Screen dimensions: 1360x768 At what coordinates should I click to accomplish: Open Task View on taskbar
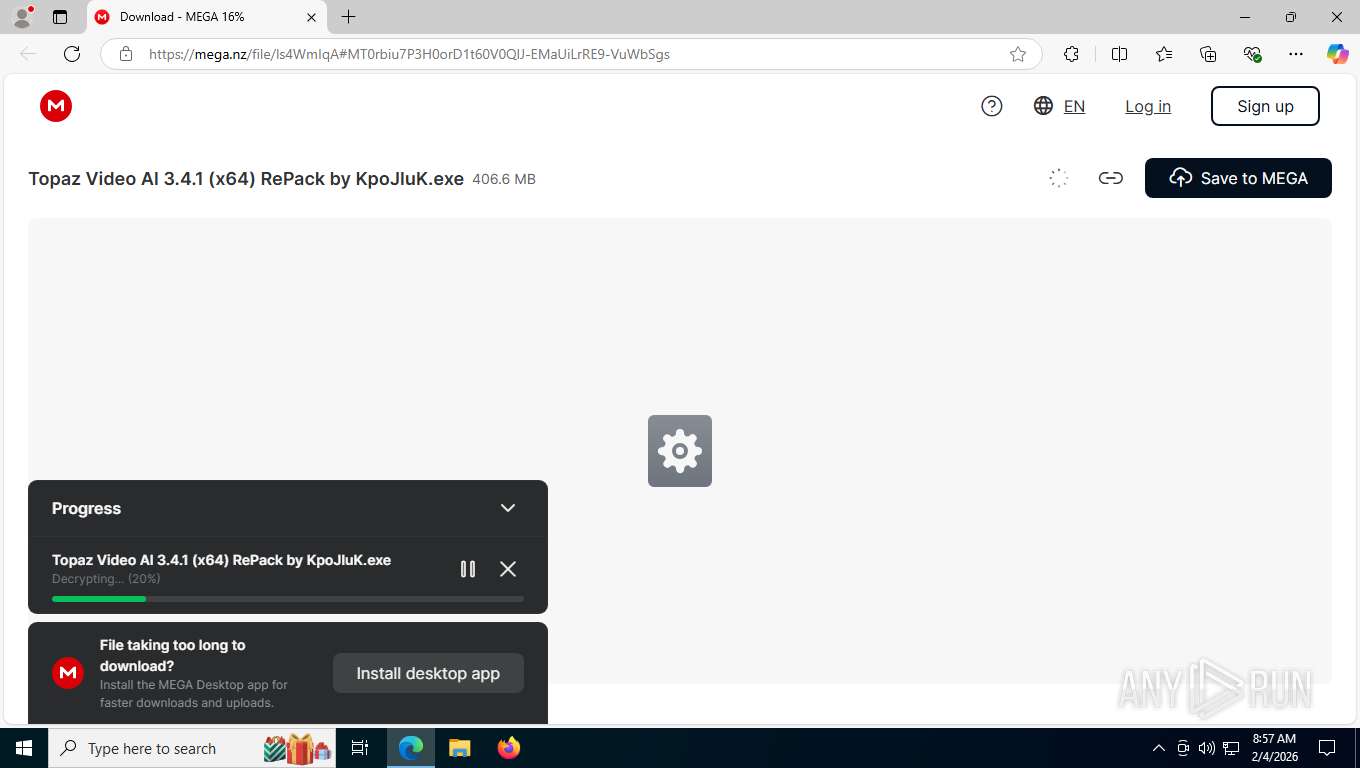(x=361, y=748)
